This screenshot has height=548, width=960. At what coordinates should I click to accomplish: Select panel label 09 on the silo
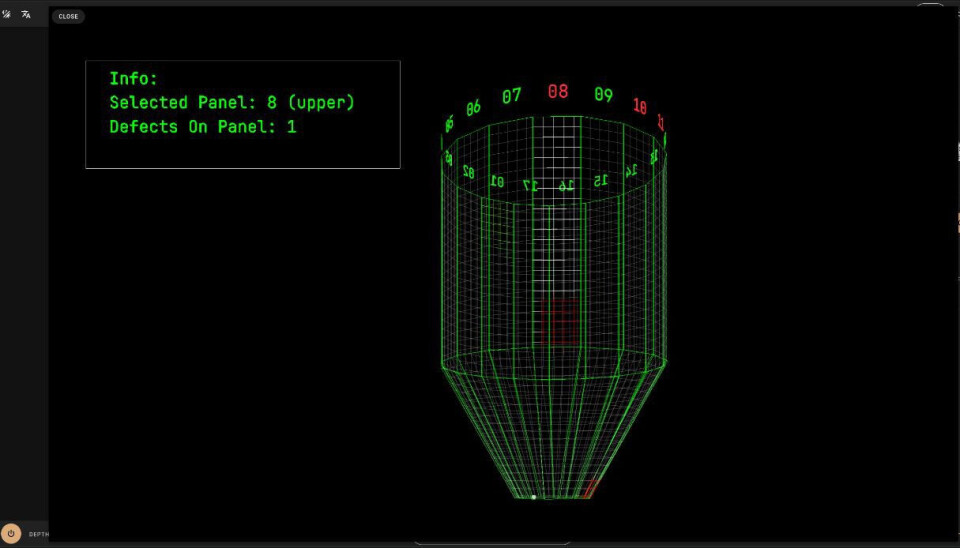pyautogui.click(x=603, y=95)
